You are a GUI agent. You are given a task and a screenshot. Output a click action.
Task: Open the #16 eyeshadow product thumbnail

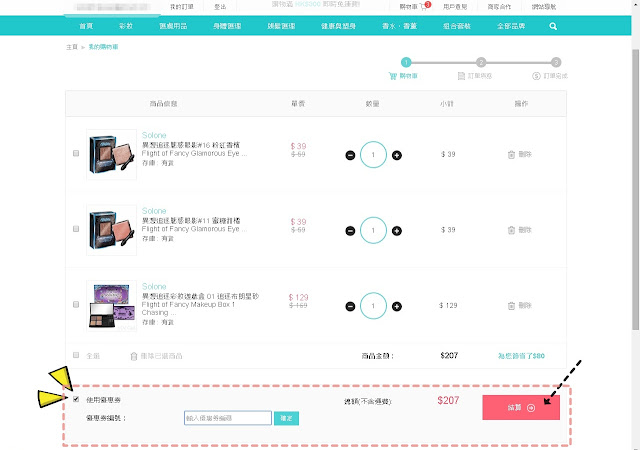coord(111,154)
